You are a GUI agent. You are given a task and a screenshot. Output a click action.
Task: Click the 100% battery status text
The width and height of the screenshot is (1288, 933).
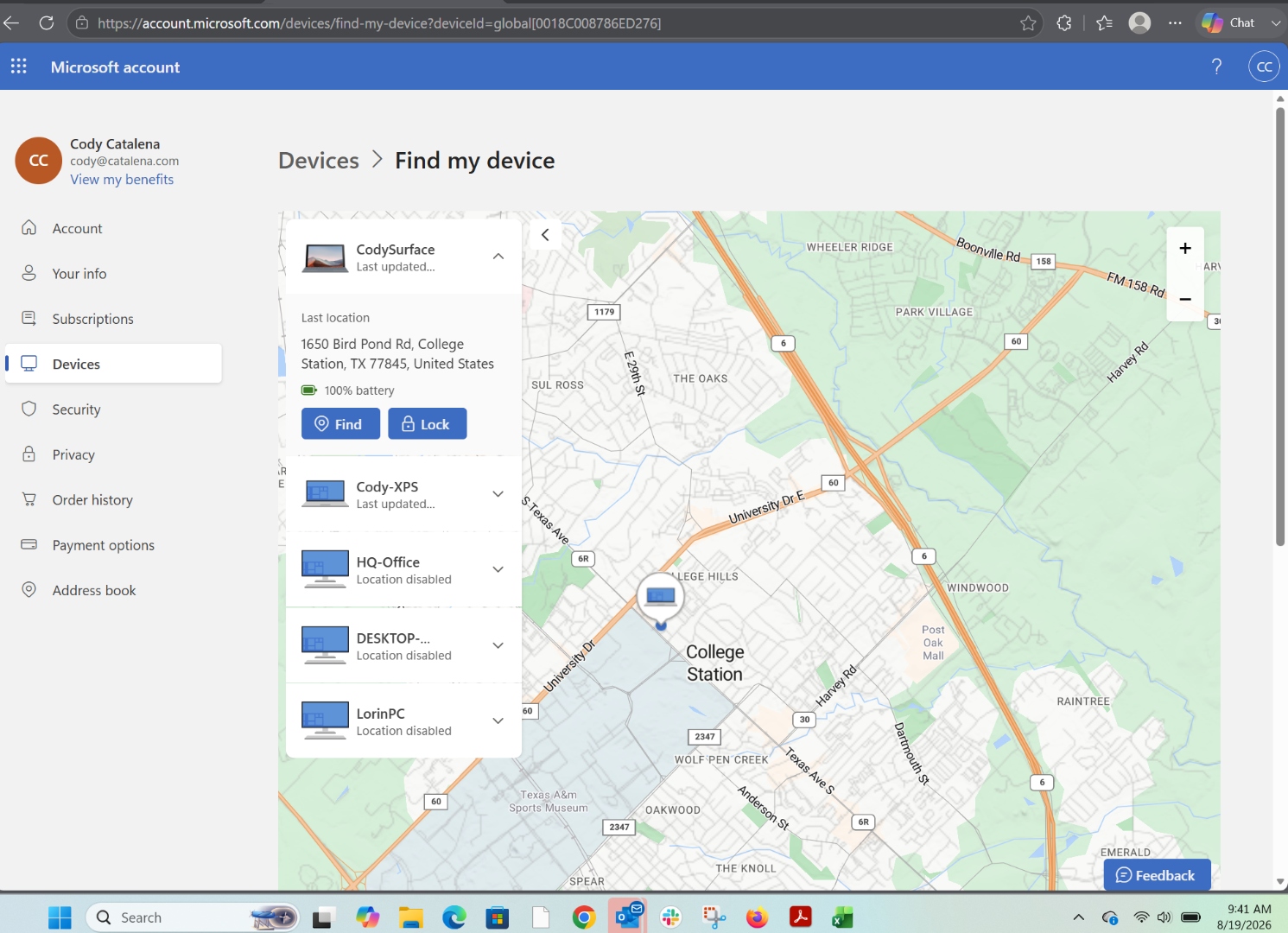tap(359, 390)
